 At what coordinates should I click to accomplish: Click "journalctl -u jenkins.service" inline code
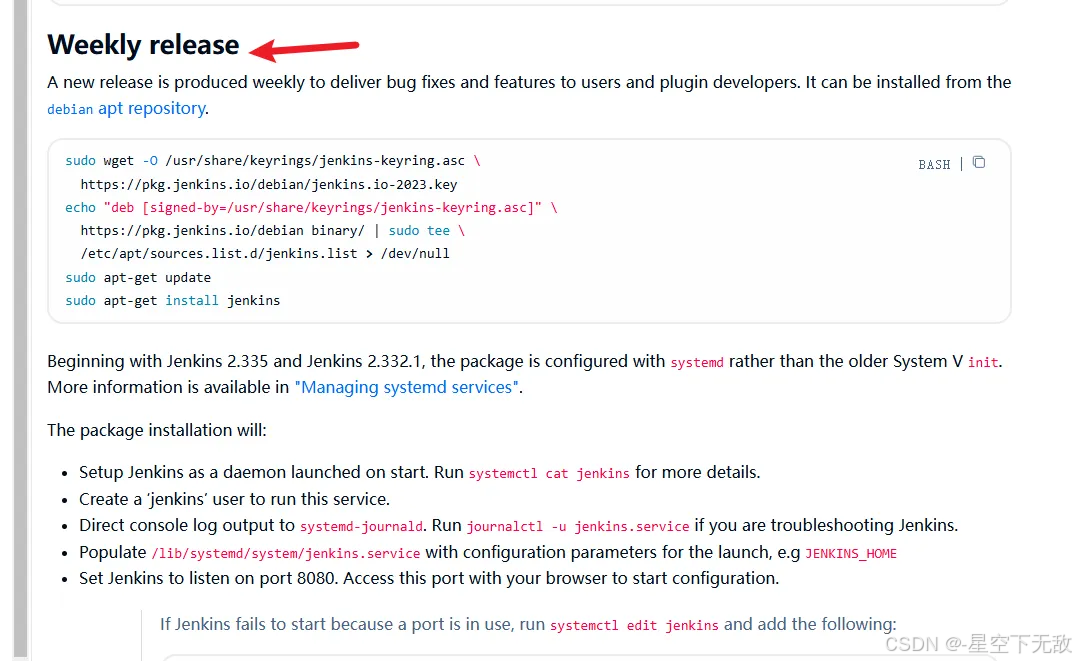click(578, 526)
